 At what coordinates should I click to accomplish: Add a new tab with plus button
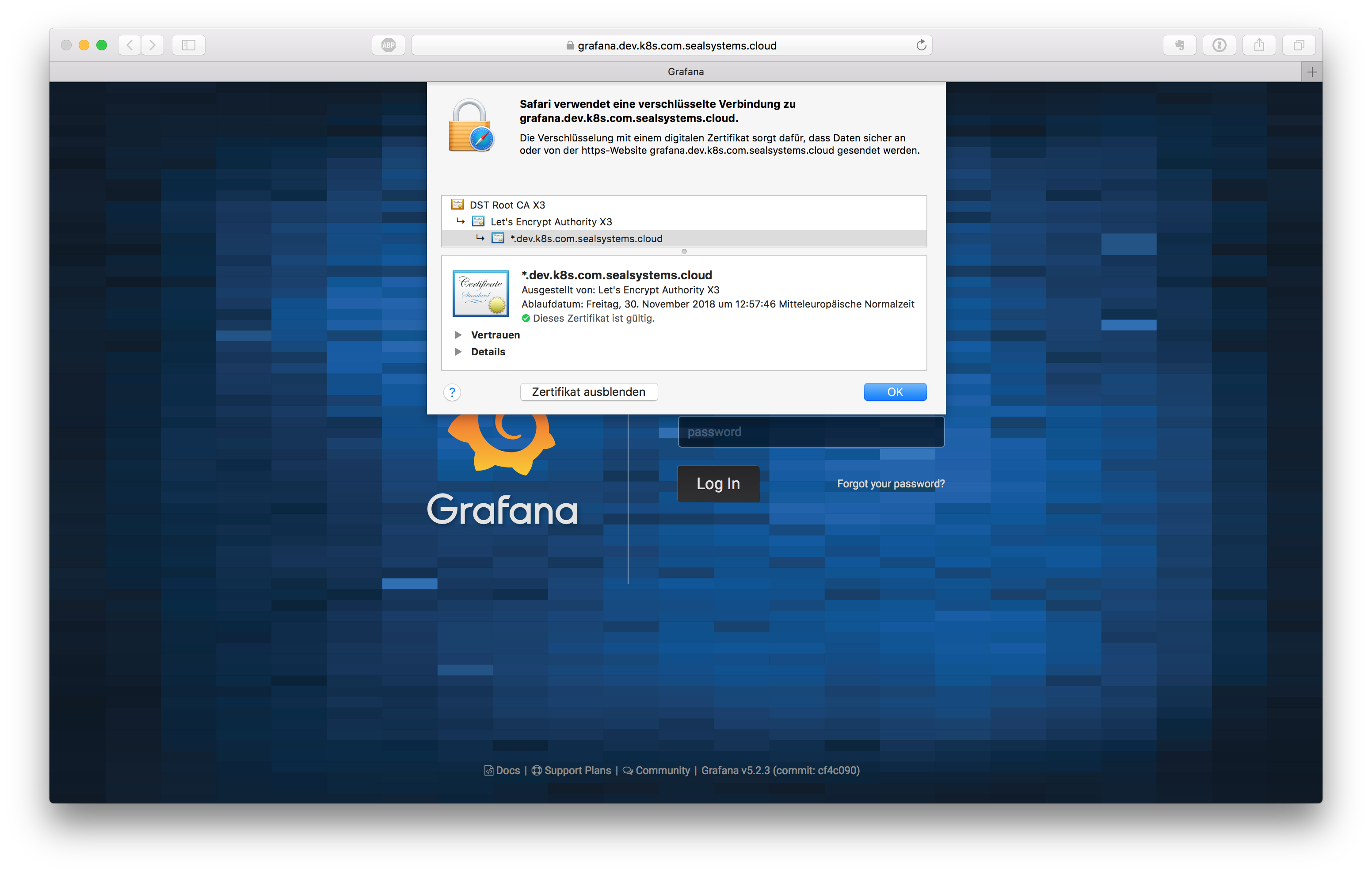point(1311,72)
